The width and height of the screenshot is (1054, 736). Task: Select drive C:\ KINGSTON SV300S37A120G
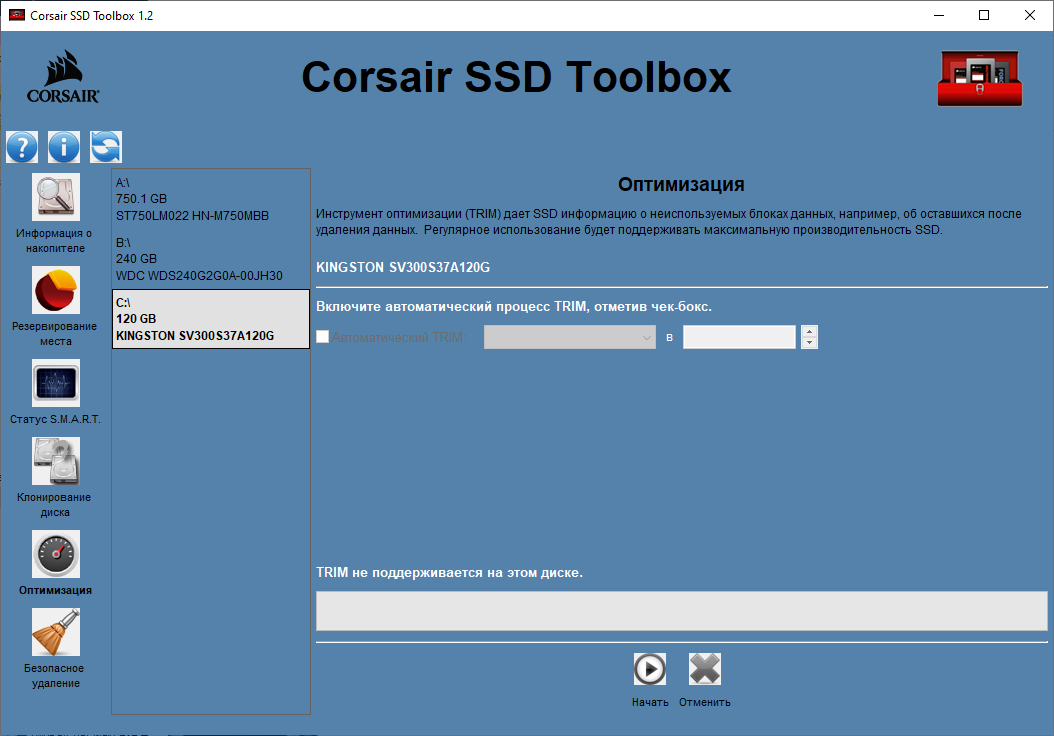click(211, 319)
